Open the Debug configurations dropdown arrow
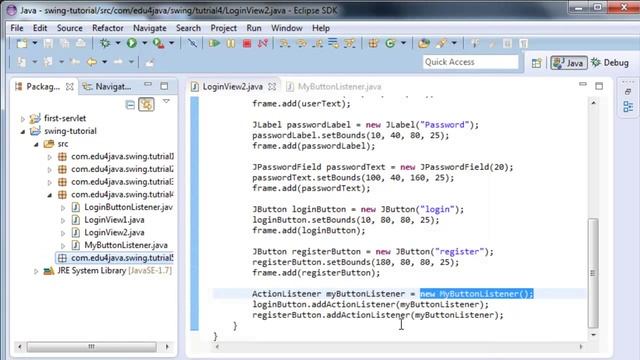 [118, 43]
